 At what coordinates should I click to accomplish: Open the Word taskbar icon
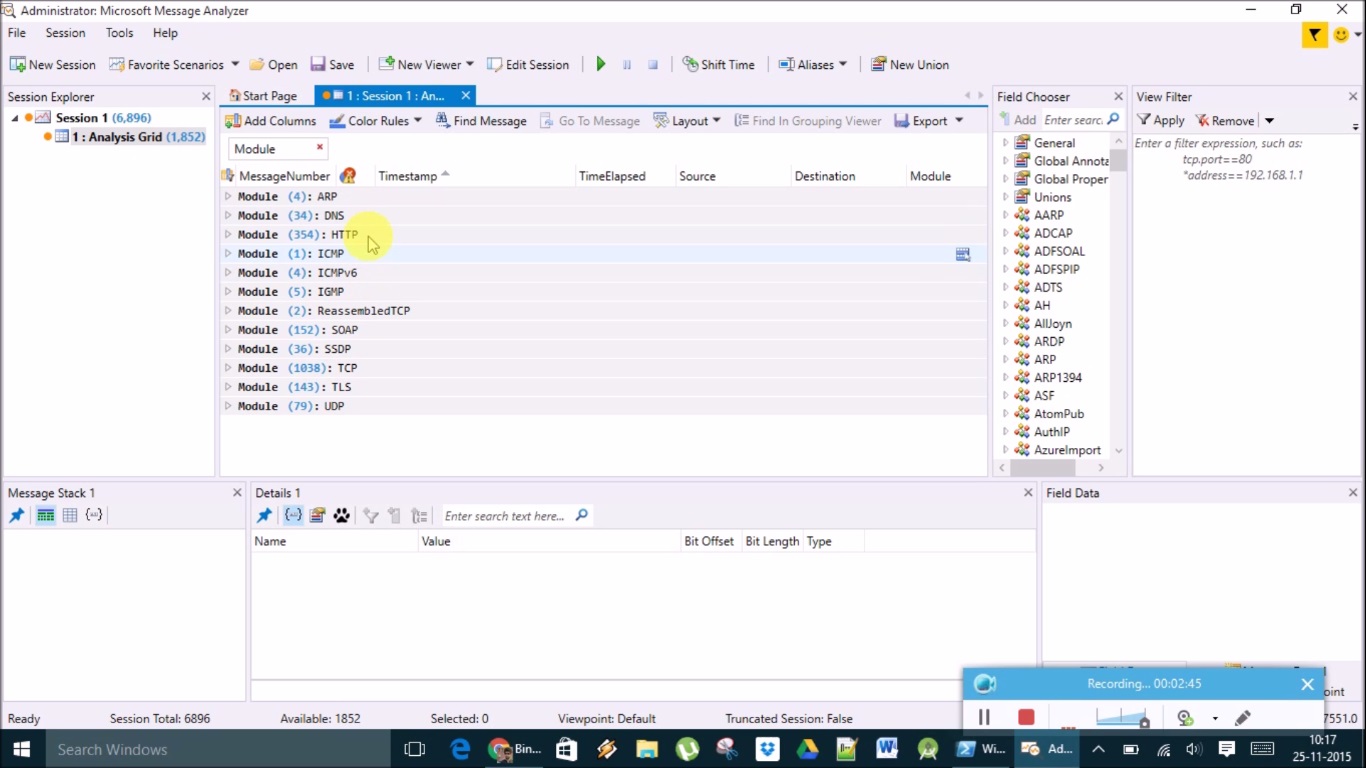pos(887,749)
